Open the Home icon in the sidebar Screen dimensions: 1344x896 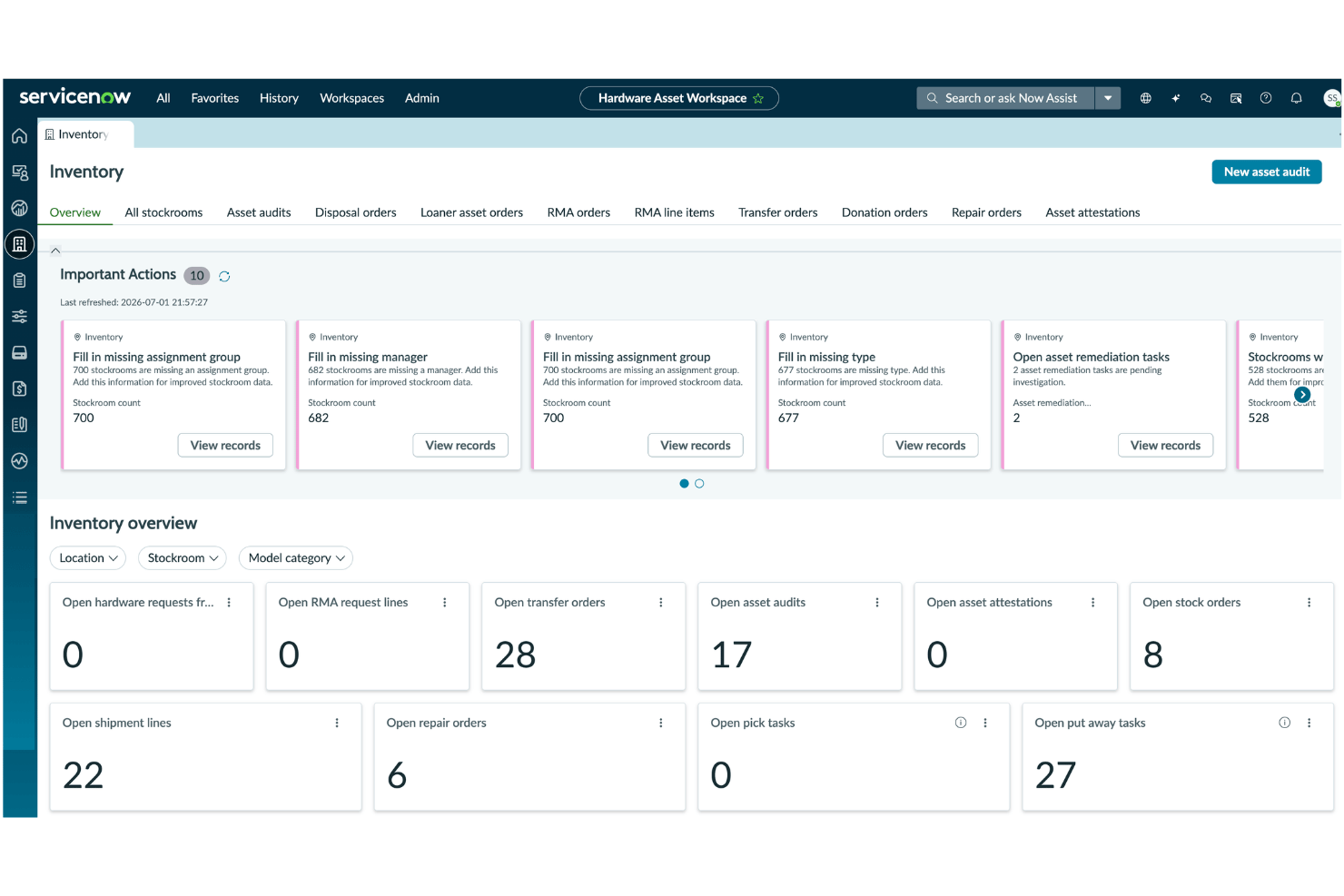tap(19, 136)
